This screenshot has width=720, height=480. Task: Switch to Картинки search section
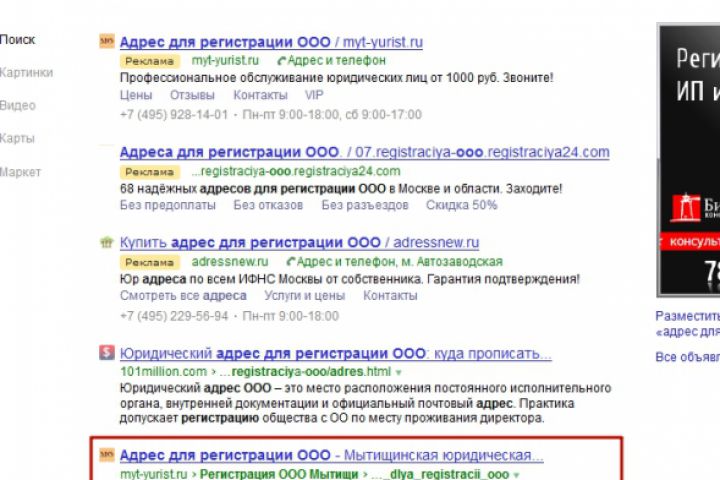[x=26, y=73]
